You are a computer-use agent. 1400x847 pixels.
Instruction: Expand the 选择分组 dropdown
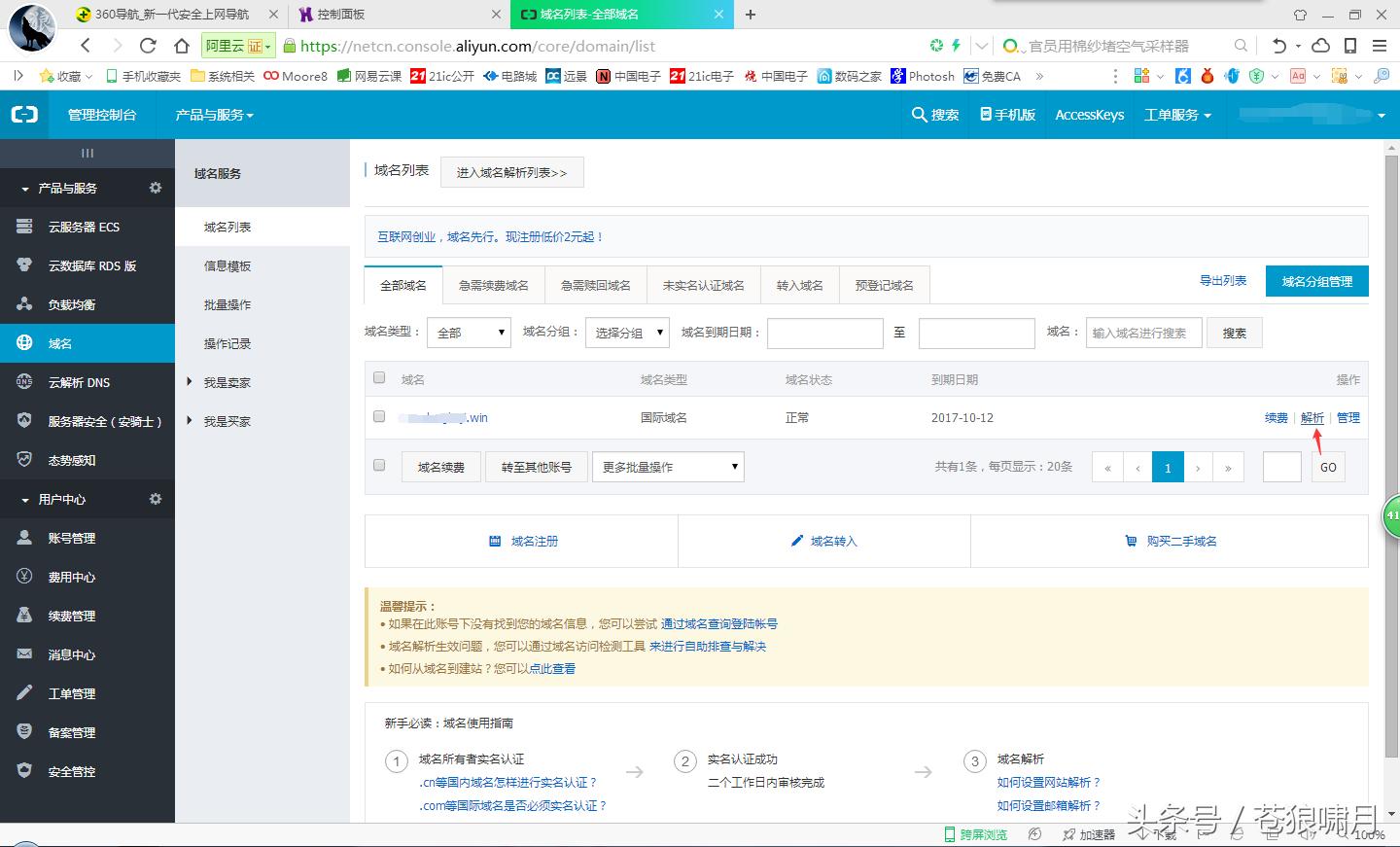(627, 333)
